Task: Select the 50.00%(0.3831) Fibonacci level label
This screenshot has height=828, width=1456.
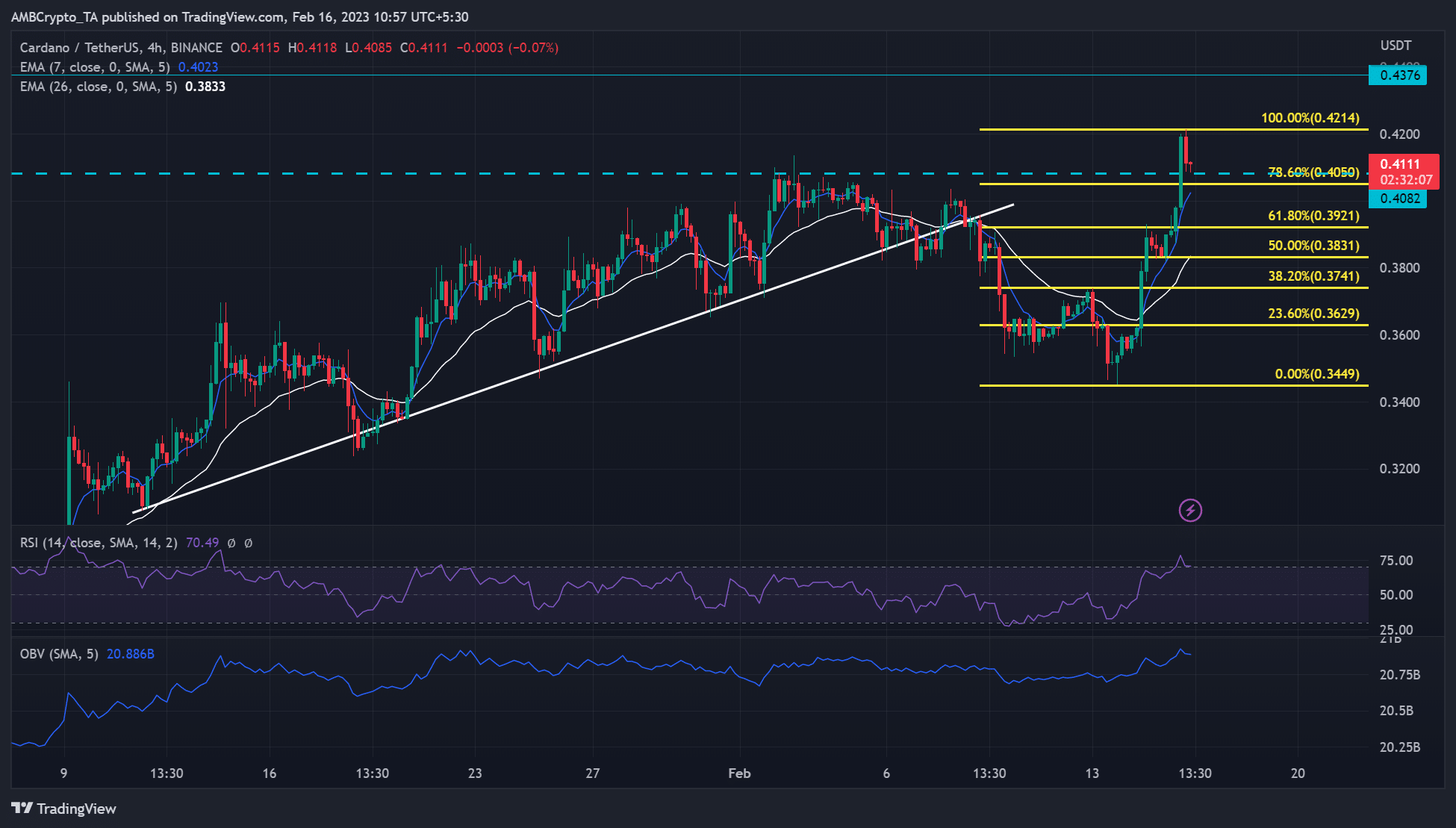Action: [x=1313, y=246]
